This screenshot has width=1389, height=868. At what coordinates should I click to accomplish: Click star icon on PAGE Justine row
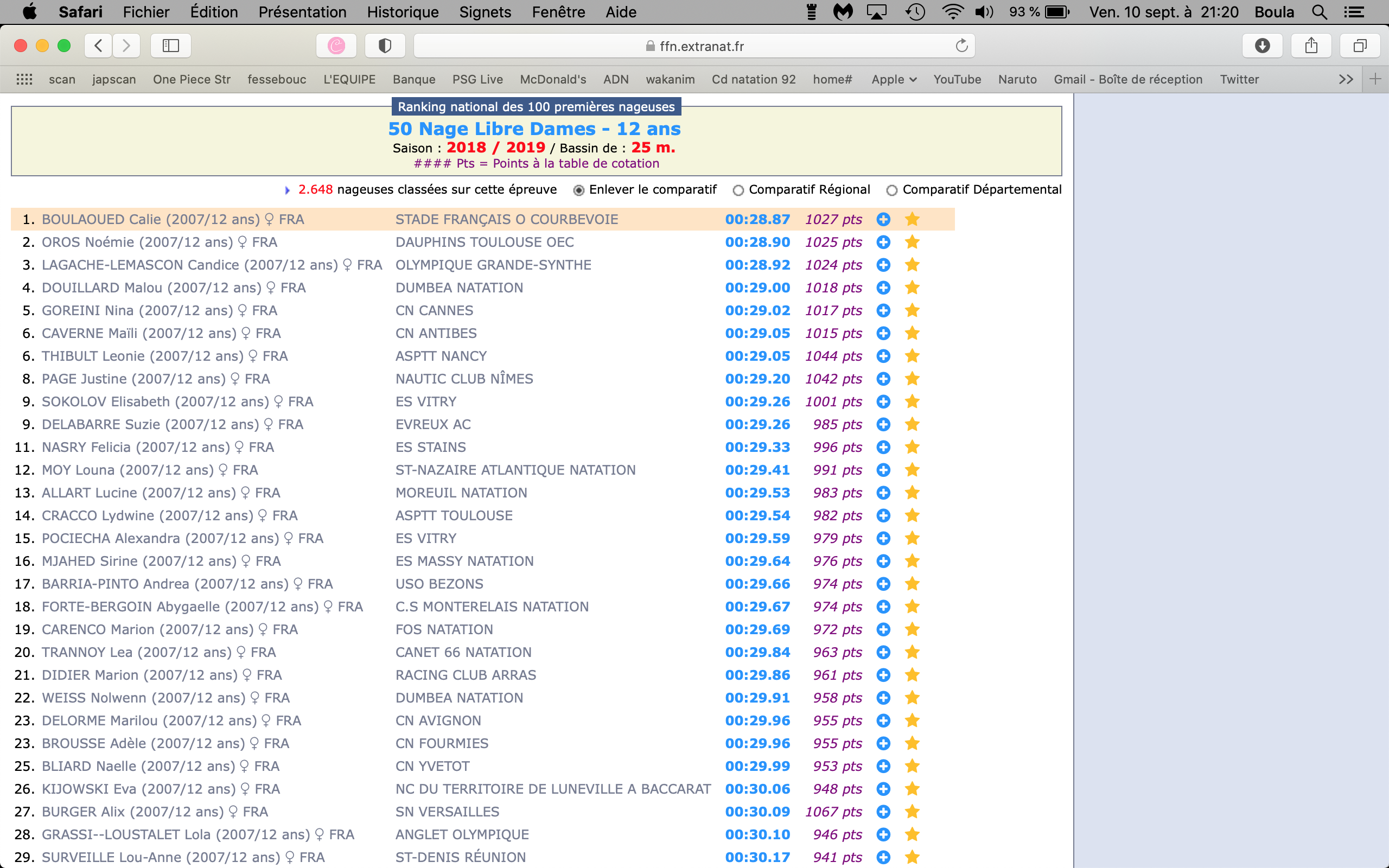pyautogui.click(x=912, y=379)
